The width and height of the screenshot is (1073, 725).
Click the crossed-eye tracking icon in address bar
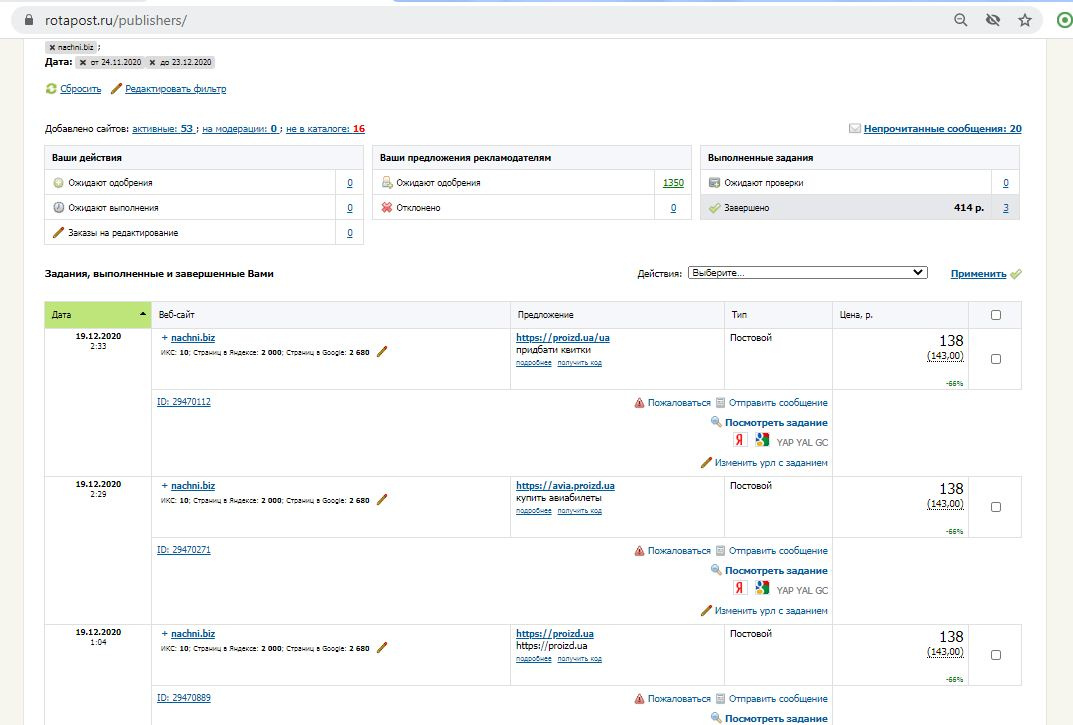tap(993, 20)
